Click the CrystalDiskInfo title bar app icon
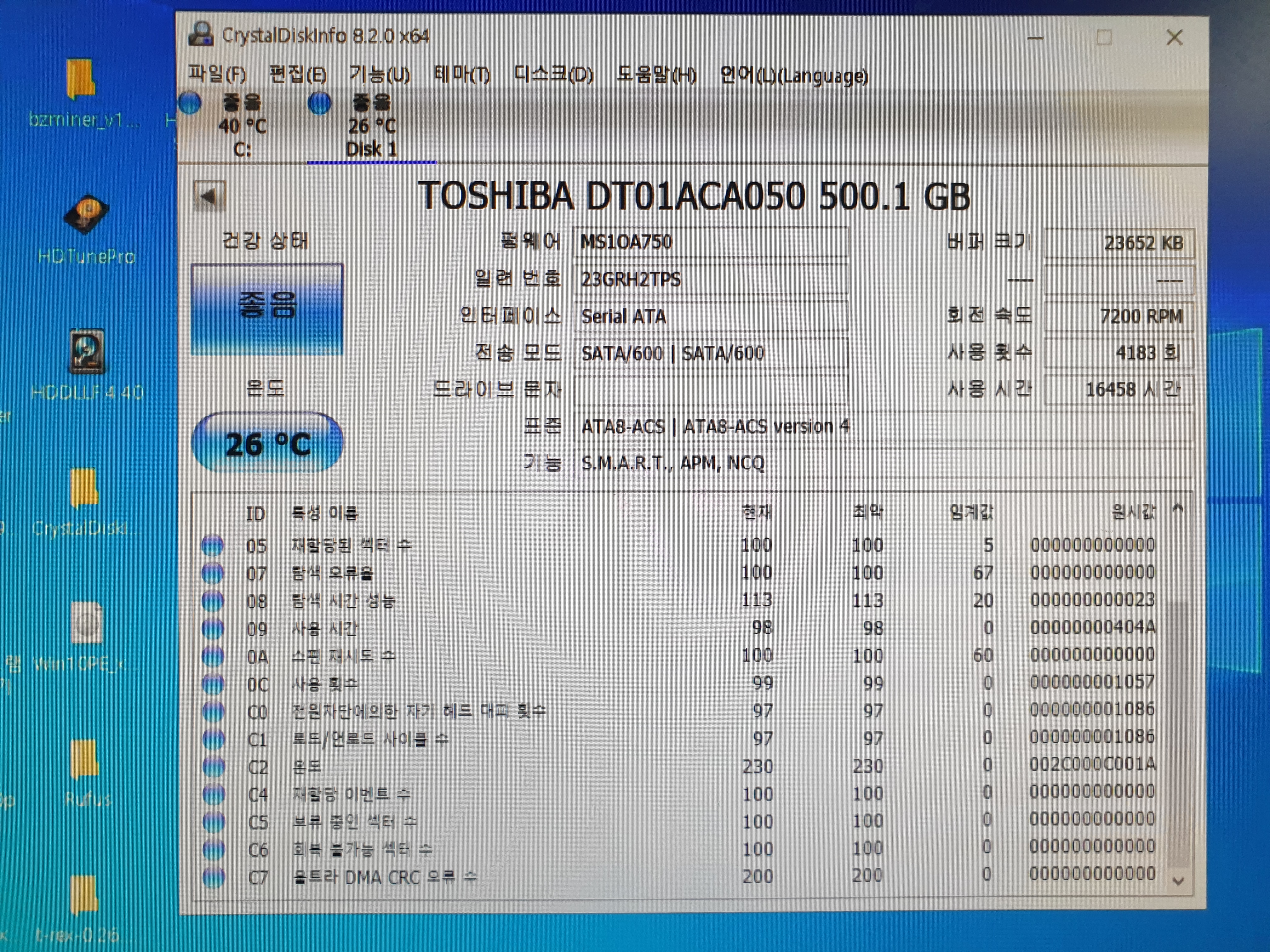The width and height of the screenshot is (1270, 952). [201, 34]
